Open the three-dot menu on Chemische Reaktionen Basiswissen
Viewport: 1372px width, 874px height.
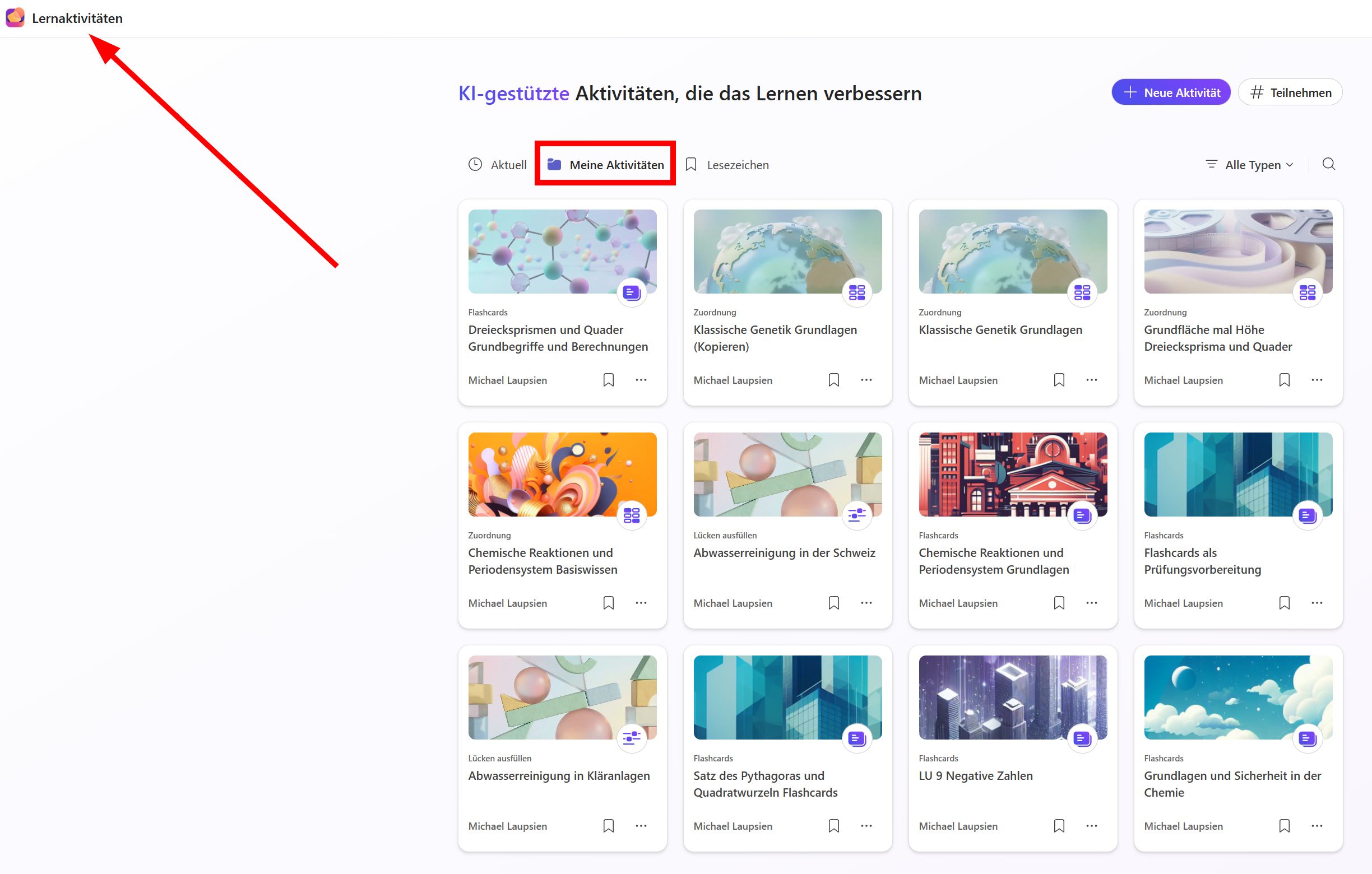[641, 602]
